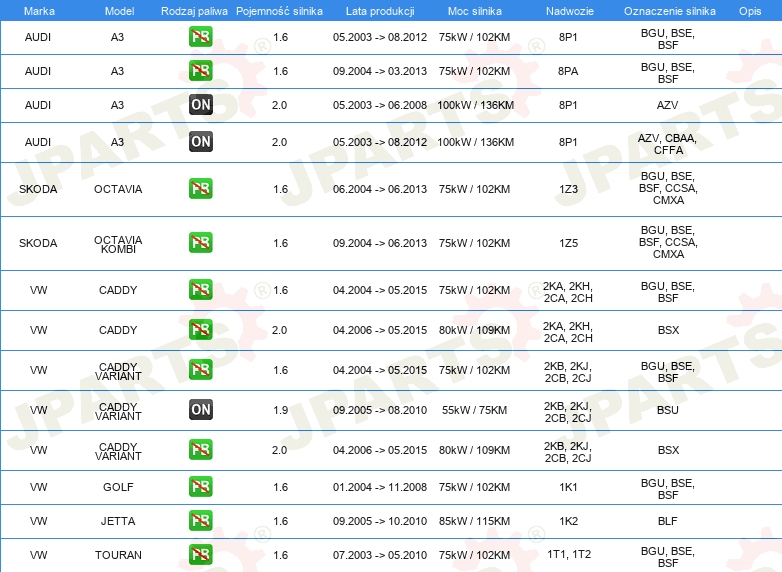Click production dates 06.2004 -> 06.2013
Image resolution: width=782 pixels, height=572 pixels.
click(380, 189)
